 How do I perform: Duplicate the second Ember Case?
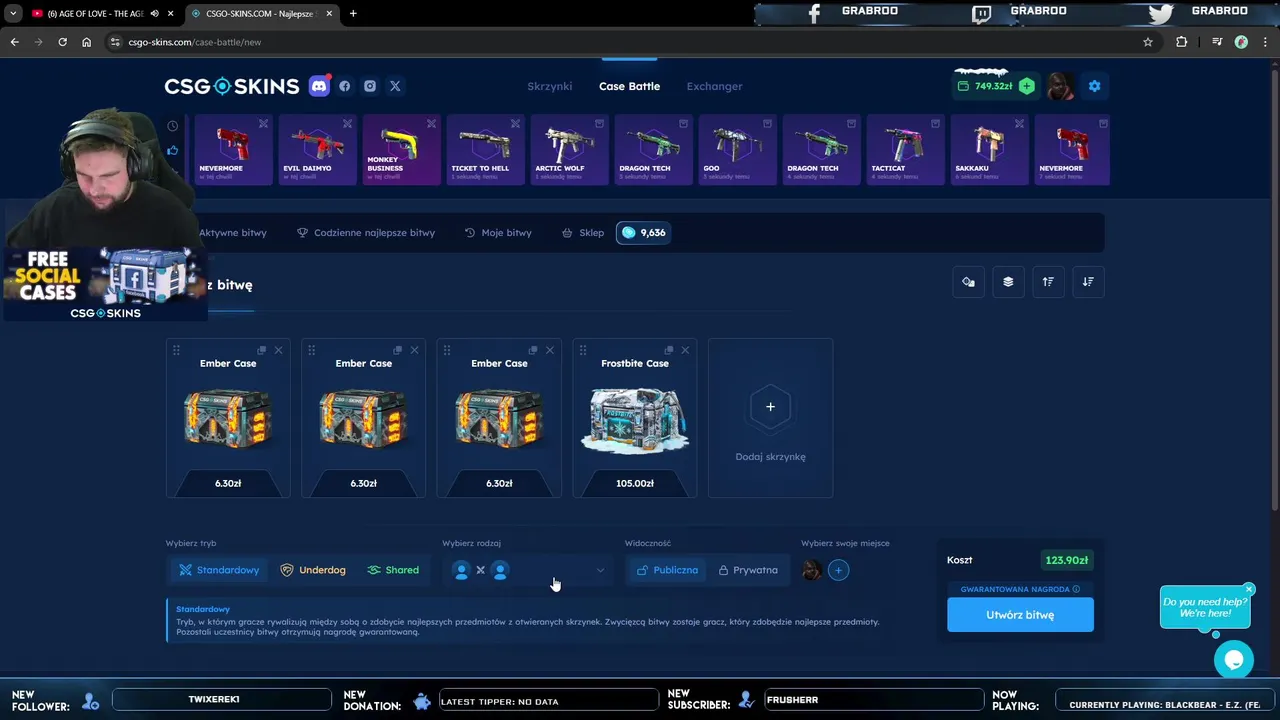point(398,350)
